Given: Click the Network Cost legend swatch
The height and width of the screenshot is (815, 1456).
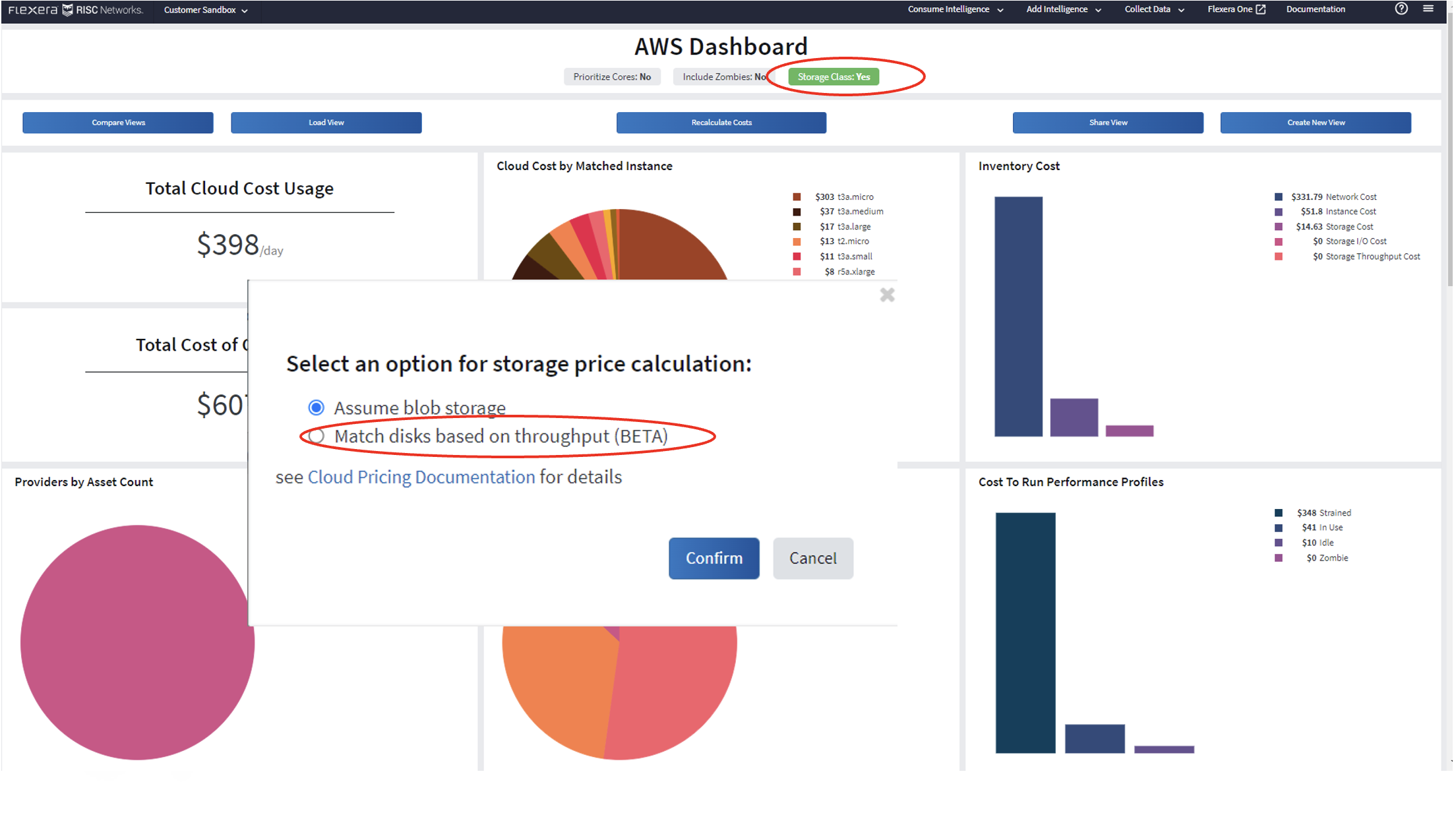Looking at the screenshot, I should [1279, 197].
